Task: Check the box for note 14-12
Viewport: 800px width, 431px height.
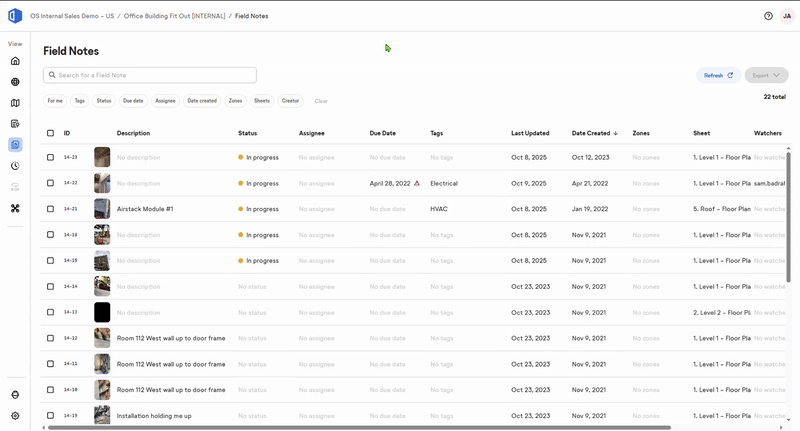Action: 51,338
